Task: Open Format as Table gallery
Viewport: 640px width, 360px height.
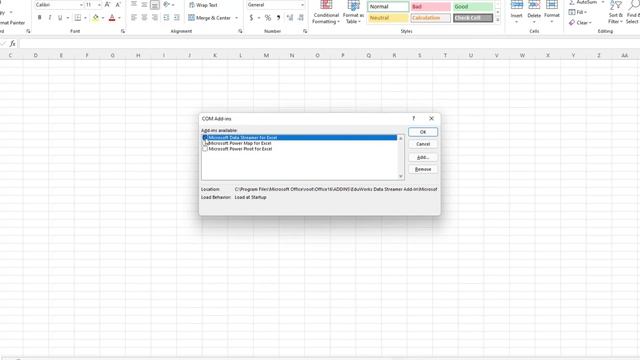Action: click(x=353, y=12)
